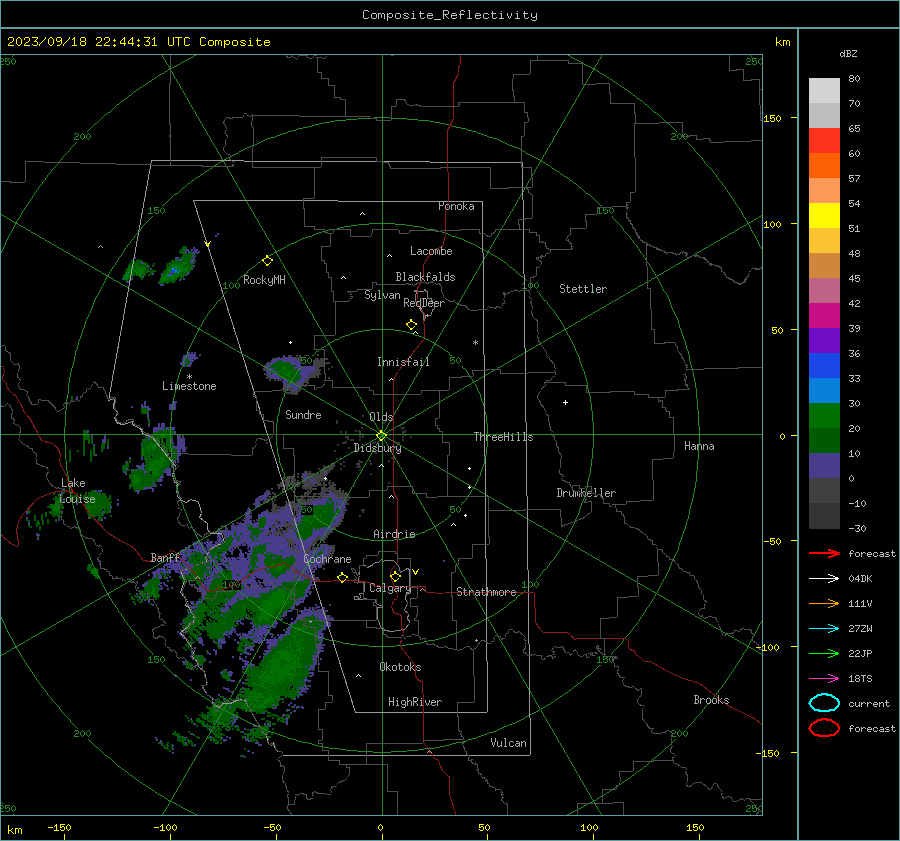Click the Ponoka label
The height and width of the screenshot is (841, 900).
tap(456, 206)
